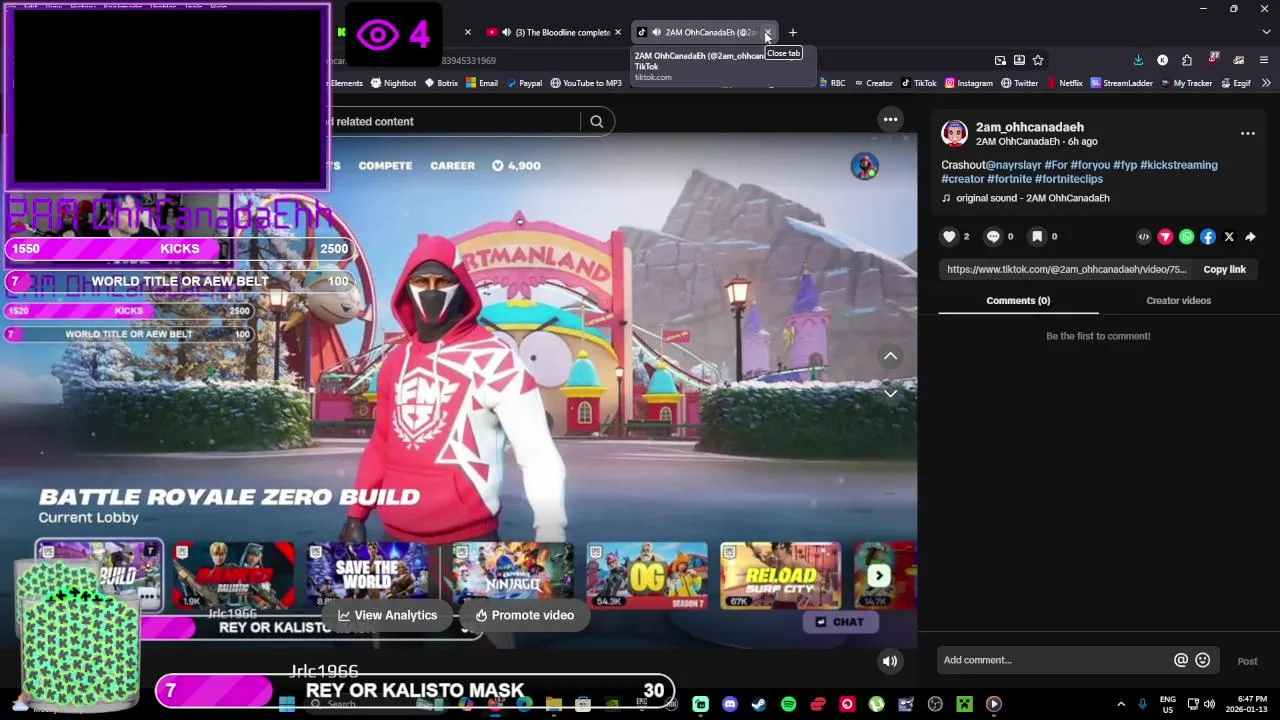Open taskbar volume control
This screenshot has height=720, width=1280.
pyautogui.click(x=1209, y=704)
